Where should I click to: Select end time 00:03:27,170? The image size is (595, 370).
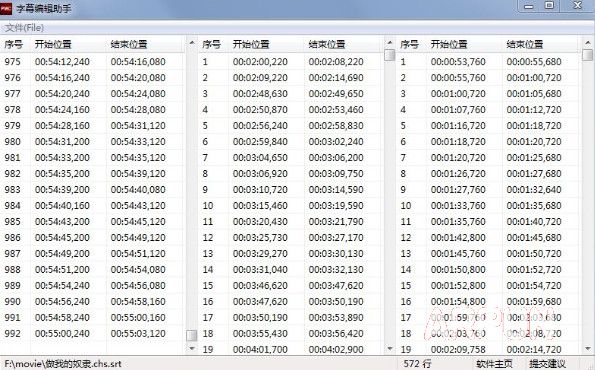[336, 237]
